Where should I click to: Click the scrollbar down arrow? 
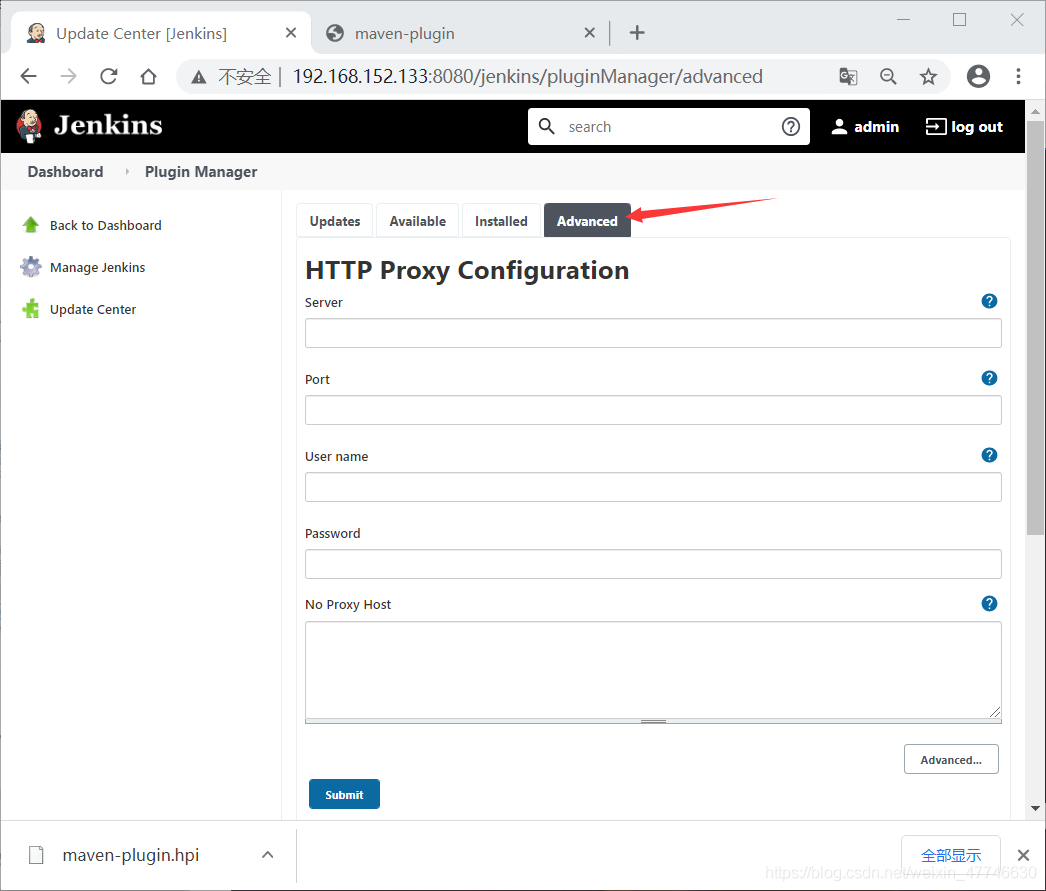(x=1035, y=808)
